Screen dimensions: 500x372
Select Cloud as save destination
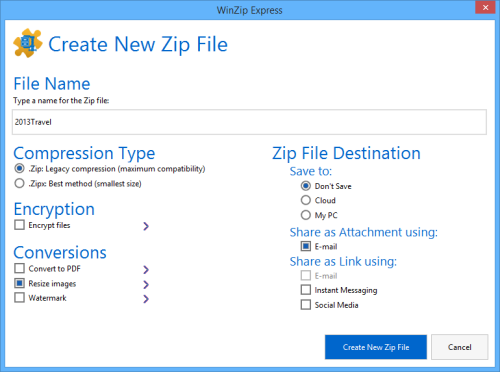(x=306, y=200)
